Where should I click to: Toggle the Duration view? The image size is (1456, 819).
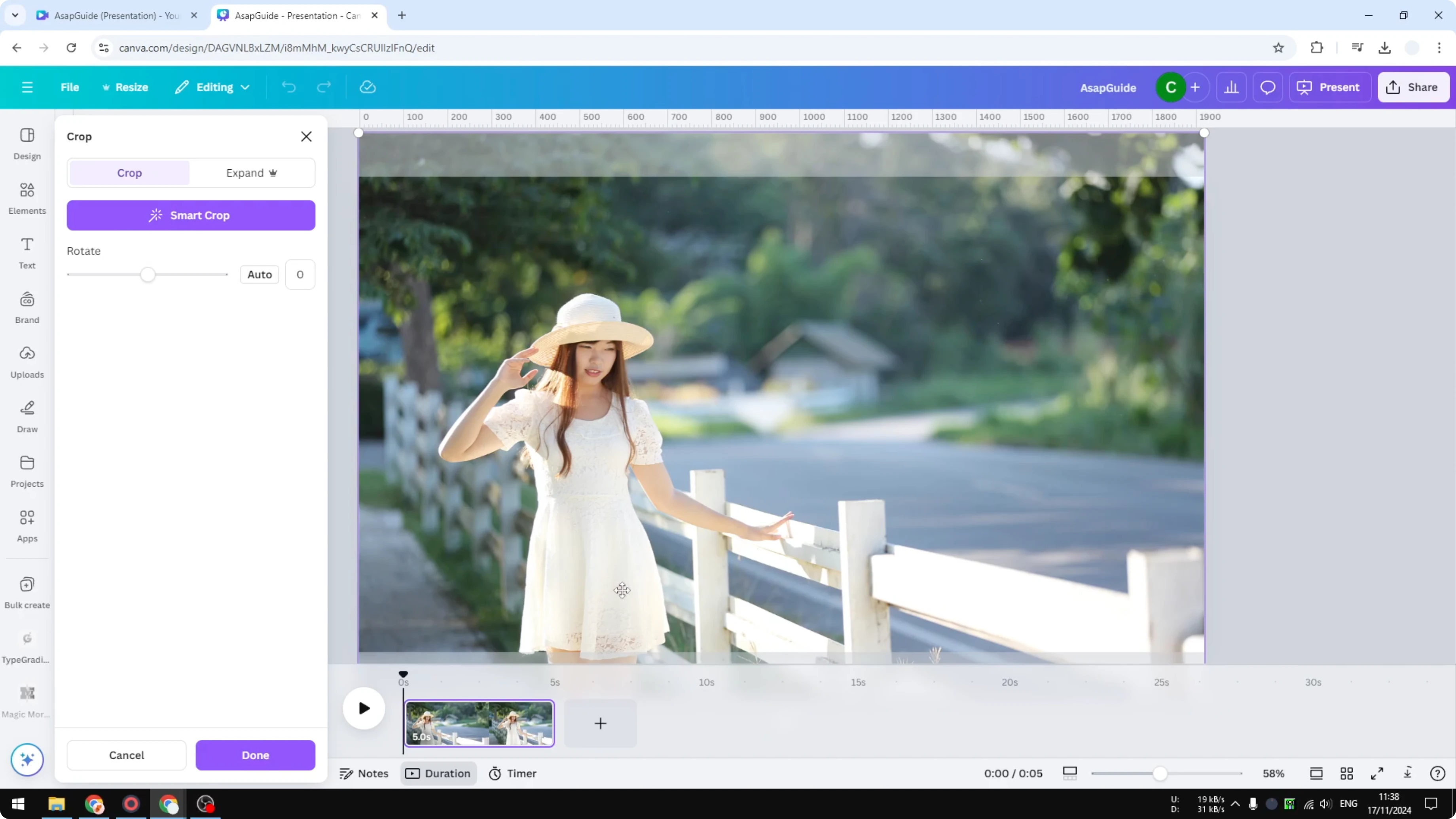click(439, 773)
